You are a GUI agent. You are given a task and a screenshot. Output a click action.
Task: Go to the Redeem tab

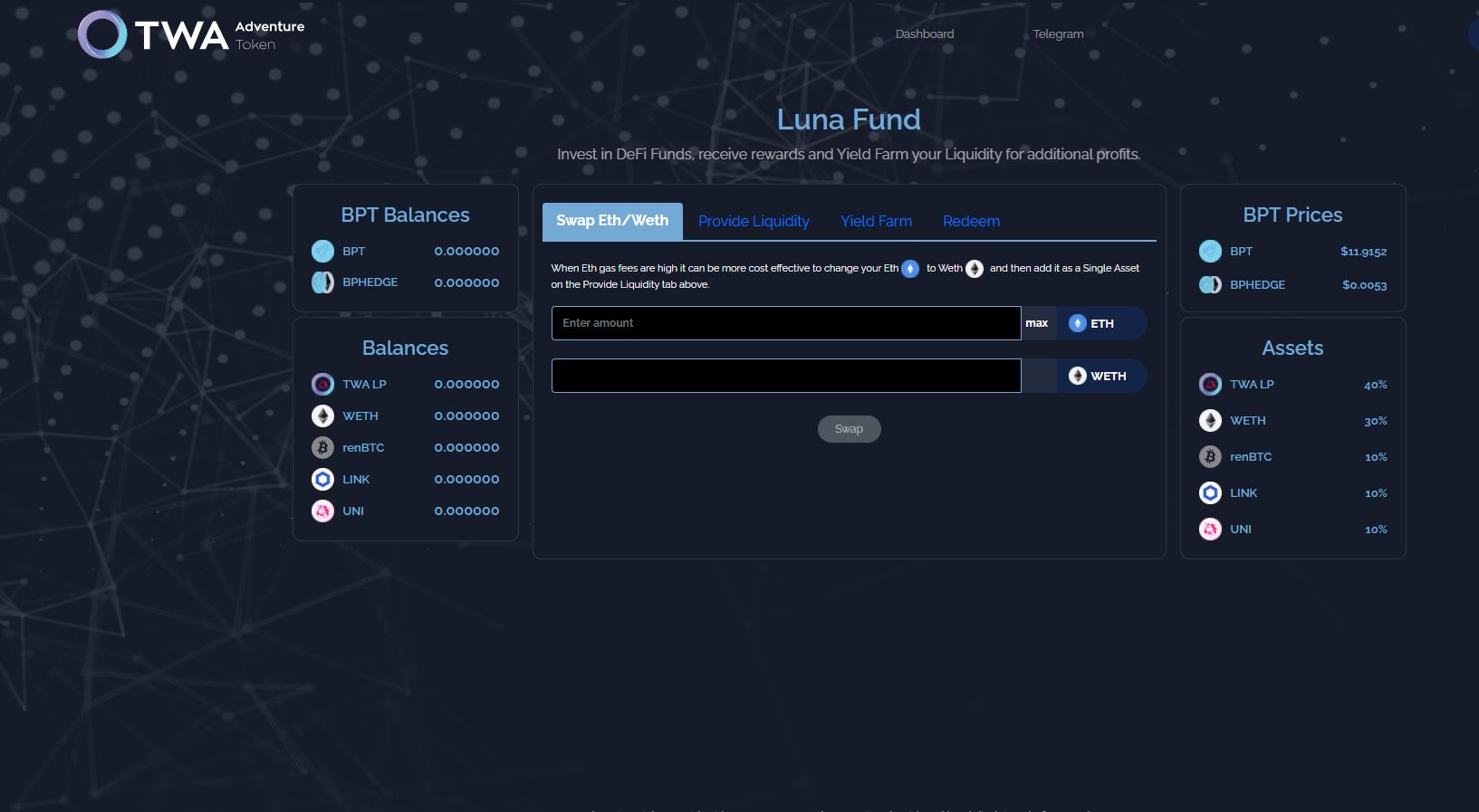(x=971, y=221)
